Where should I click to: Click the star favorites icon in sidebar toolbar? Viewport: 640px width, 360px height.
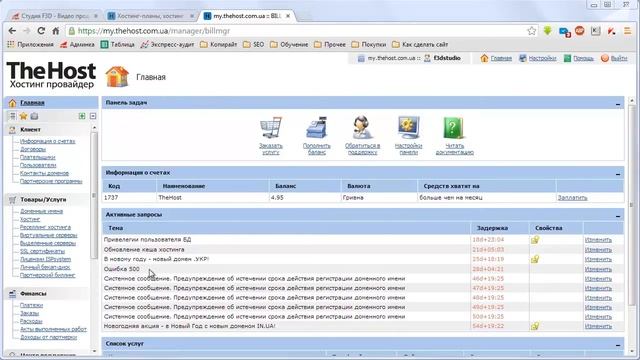(23, 116)
